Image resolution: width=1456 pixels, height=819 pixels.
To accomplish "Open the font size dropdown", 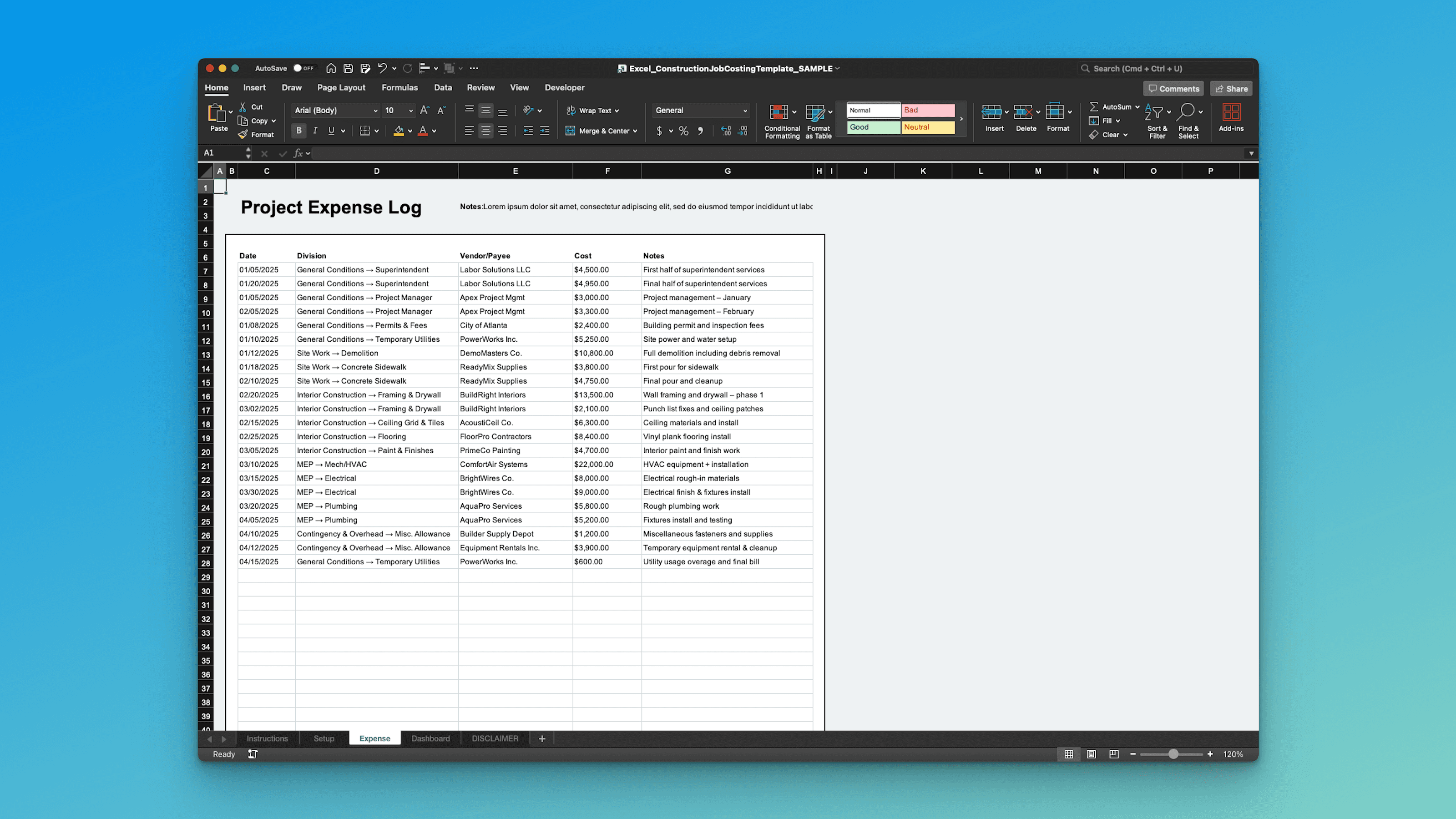I will [x=410, y=110].
